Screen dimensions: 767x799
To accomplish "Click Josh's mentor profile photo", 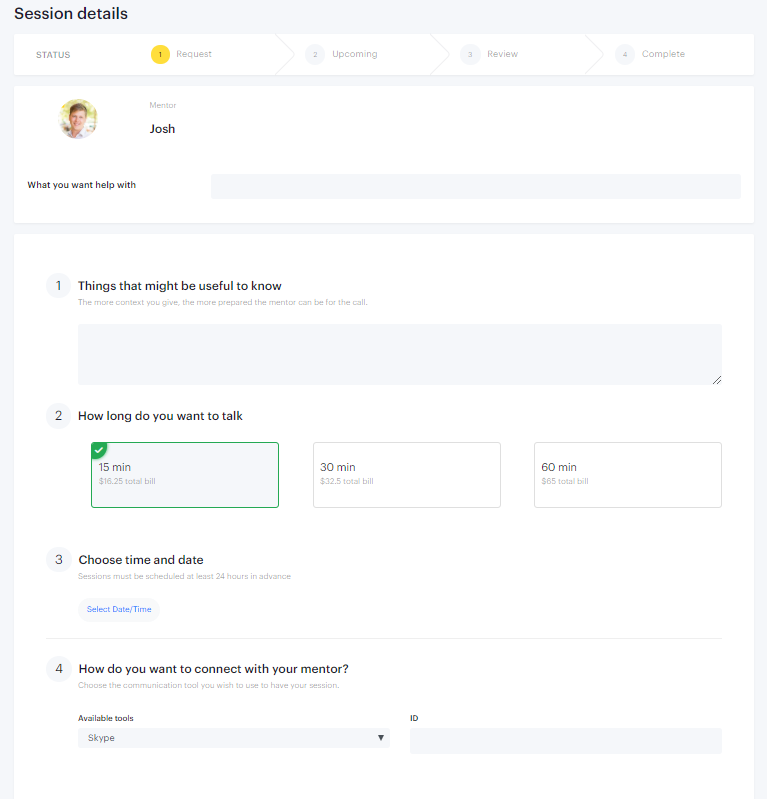I will (78, 119).
